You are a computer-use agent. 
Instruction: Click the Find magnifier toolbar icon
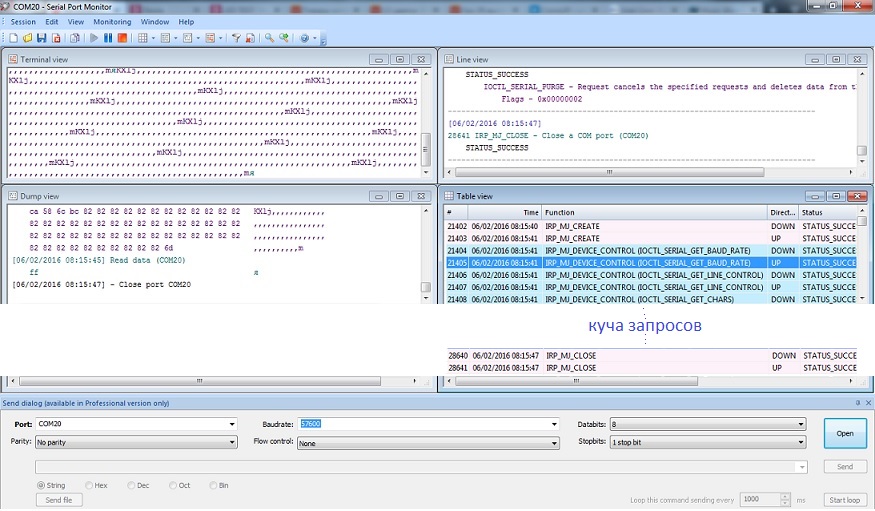point(269,38)
